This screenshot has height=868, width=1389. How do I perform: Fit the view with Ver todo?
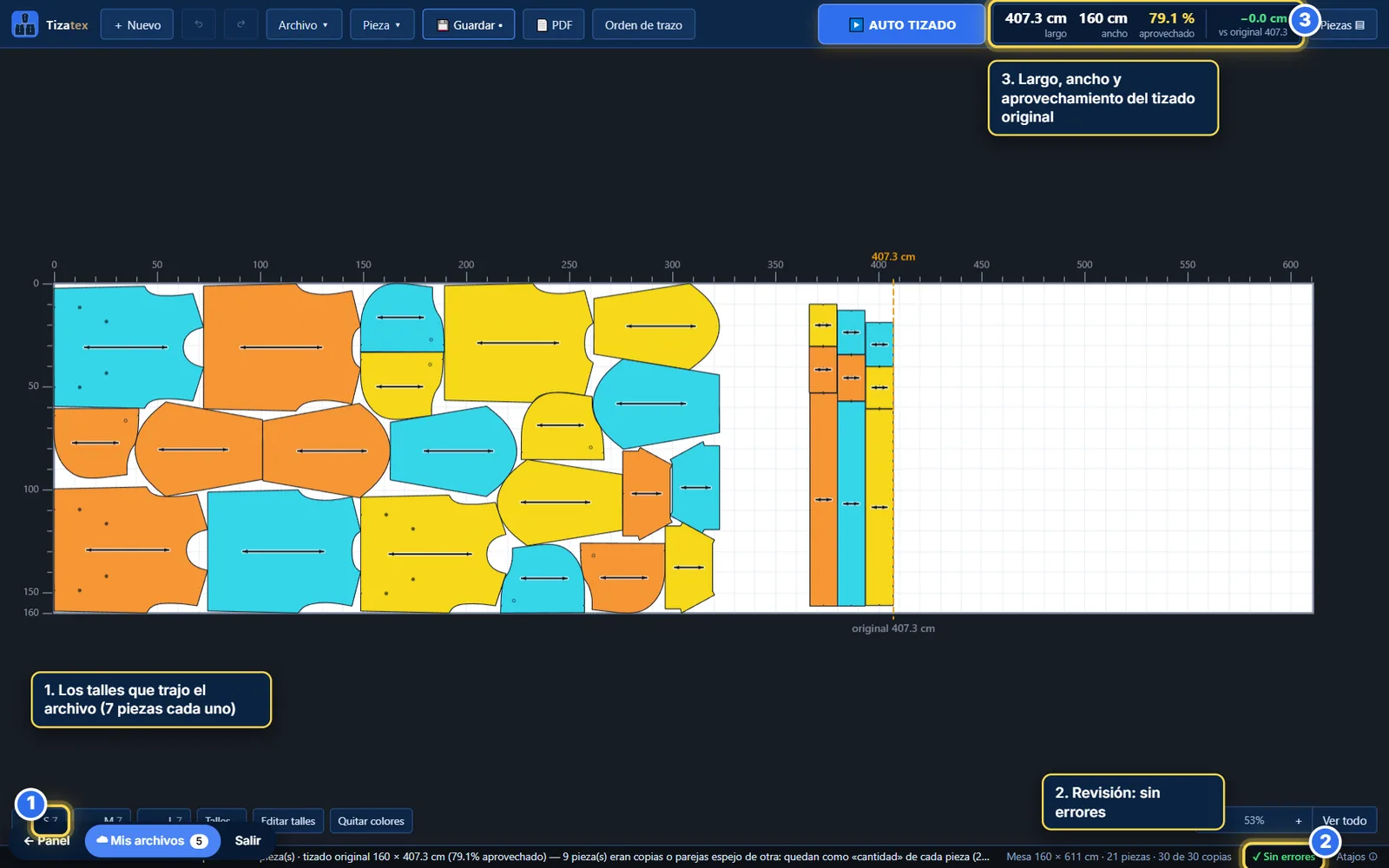tap(1344, 820)
